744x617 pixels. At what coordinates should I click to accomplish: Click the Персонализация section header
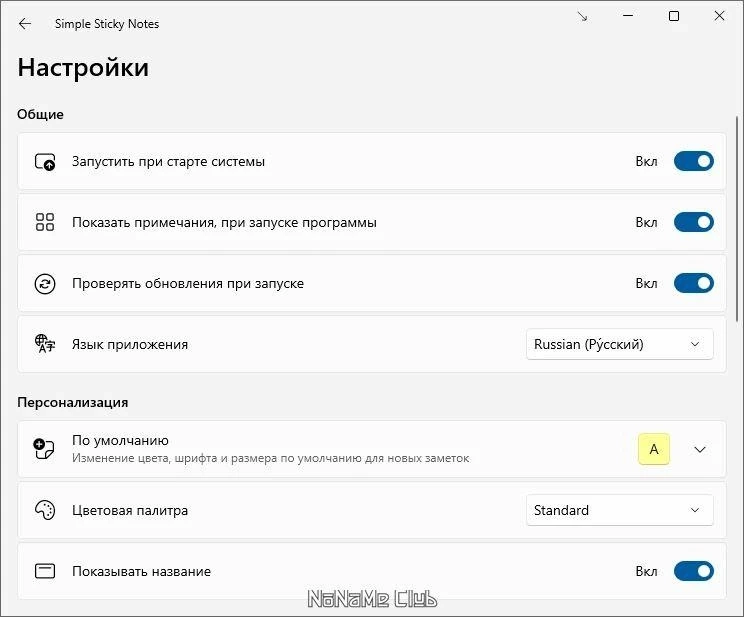[x=73, y=402]
